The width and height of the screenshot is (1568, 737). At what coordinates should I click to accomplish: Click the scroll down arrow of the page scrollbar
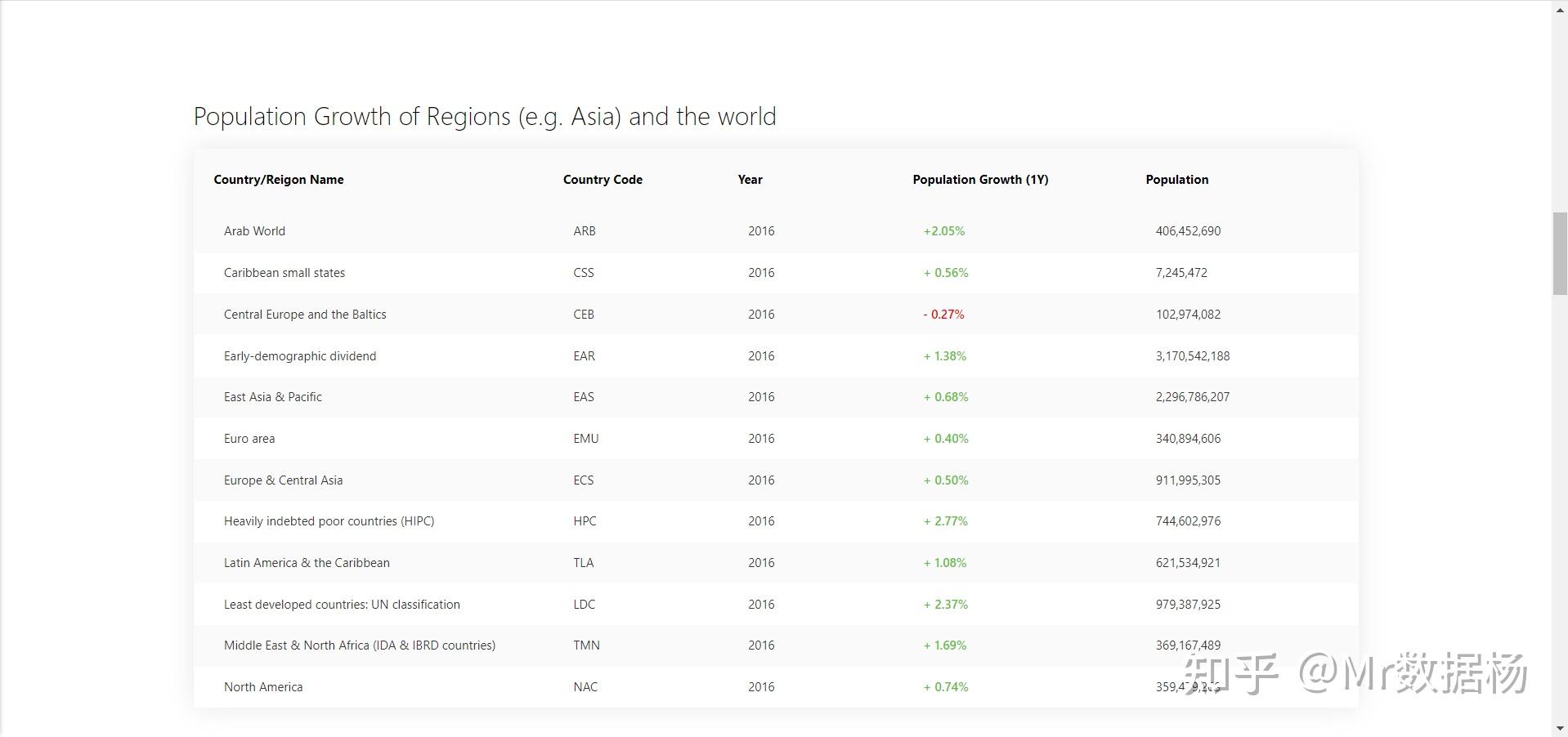(x=1560, y=728)
